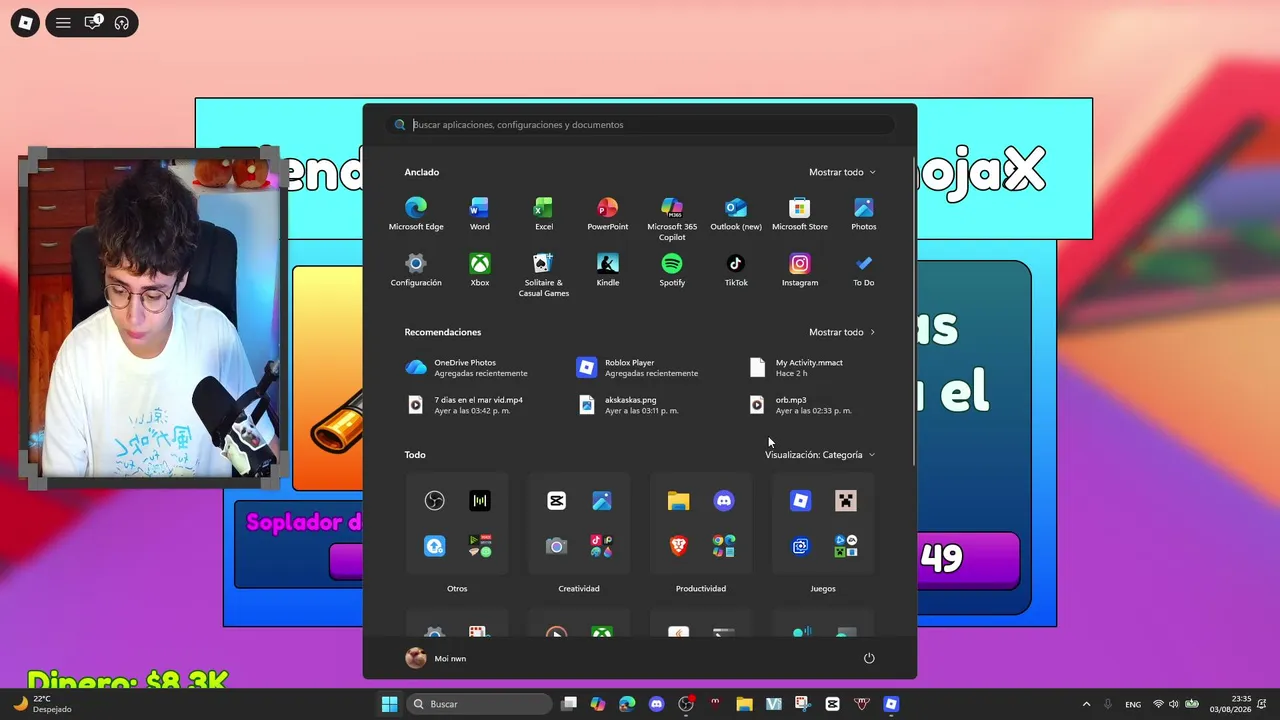Image resolution: width=1280 pixels, height=720 pixels.
Task: Launch CapCut in the Creatividad category
Action: point(556,501)
